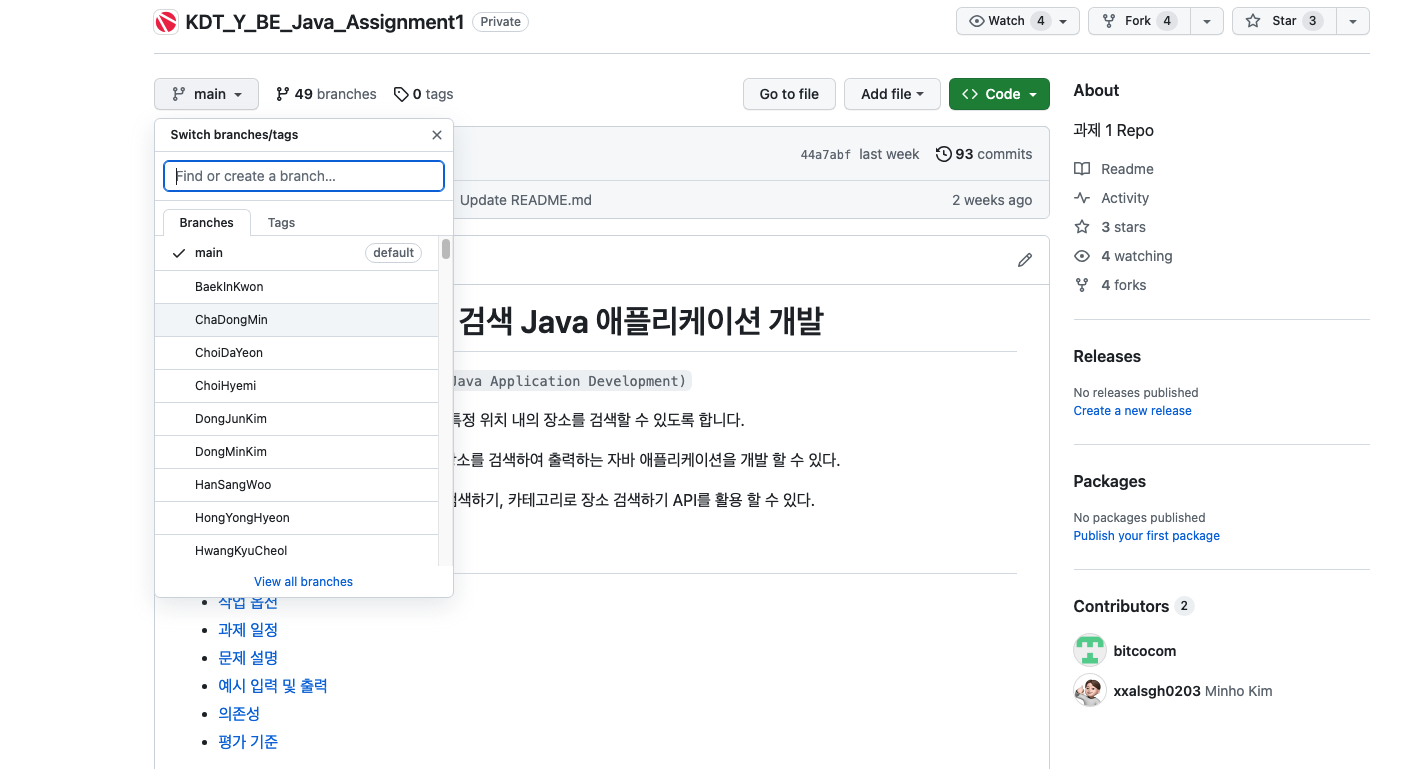
Task: Close the Switch branches/tags popup
Action: point(437,135)
